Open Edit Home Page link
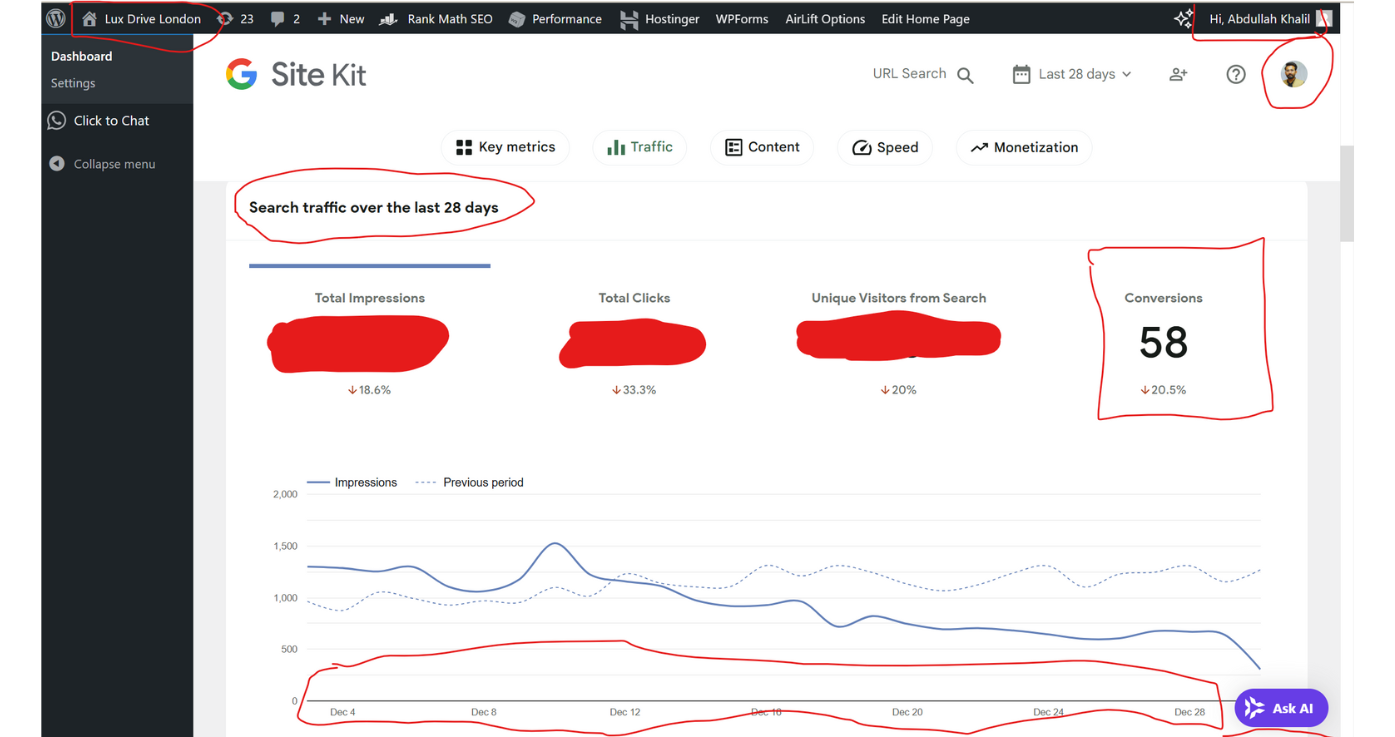The image size is (1395, 737). (x=925, y=18)
